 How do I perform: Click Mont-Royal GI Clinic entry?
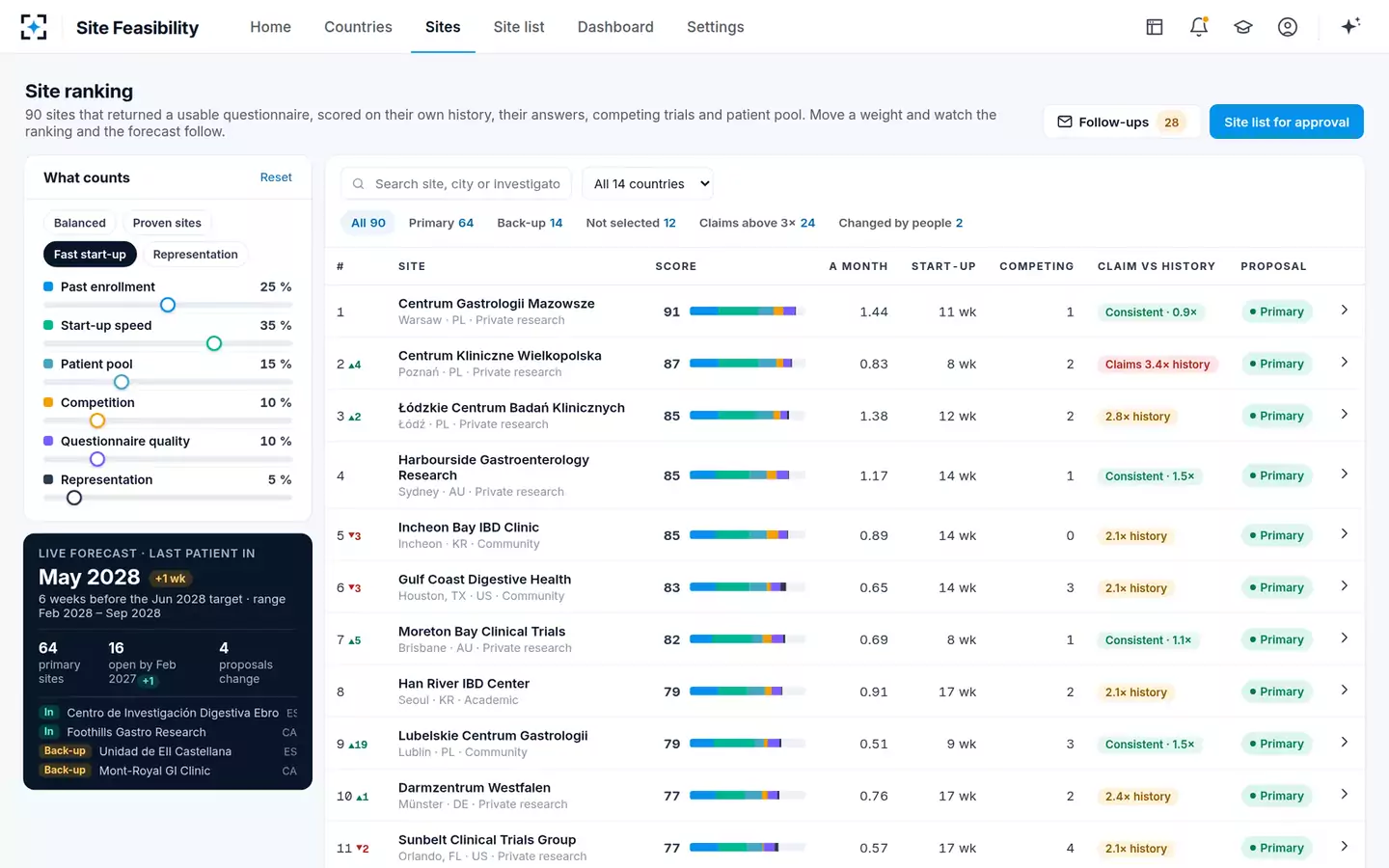pyautogui.click(x=169, y=771)
